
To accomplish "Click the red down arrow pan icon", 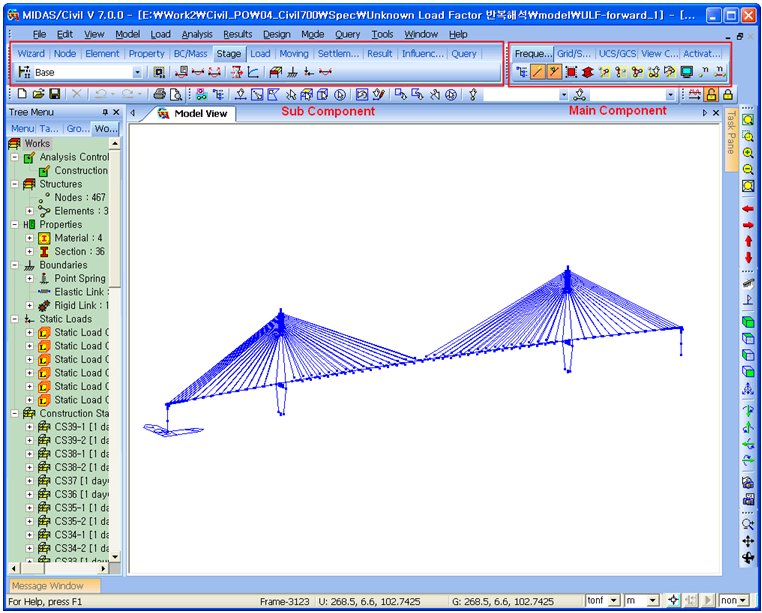I will point(748,258).
